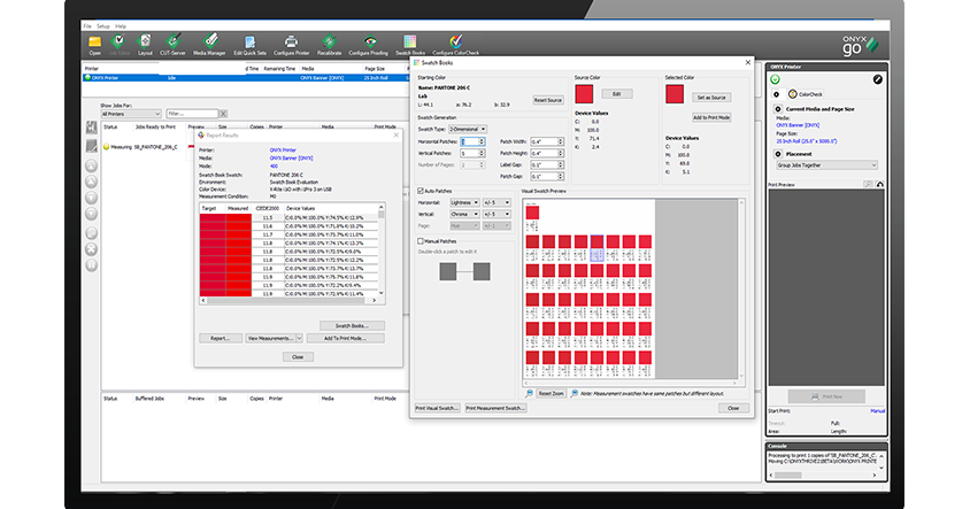Click the Manual link next to Start Print
The height and width of the screenshot is (509, 970).
[x=877, y=411]
